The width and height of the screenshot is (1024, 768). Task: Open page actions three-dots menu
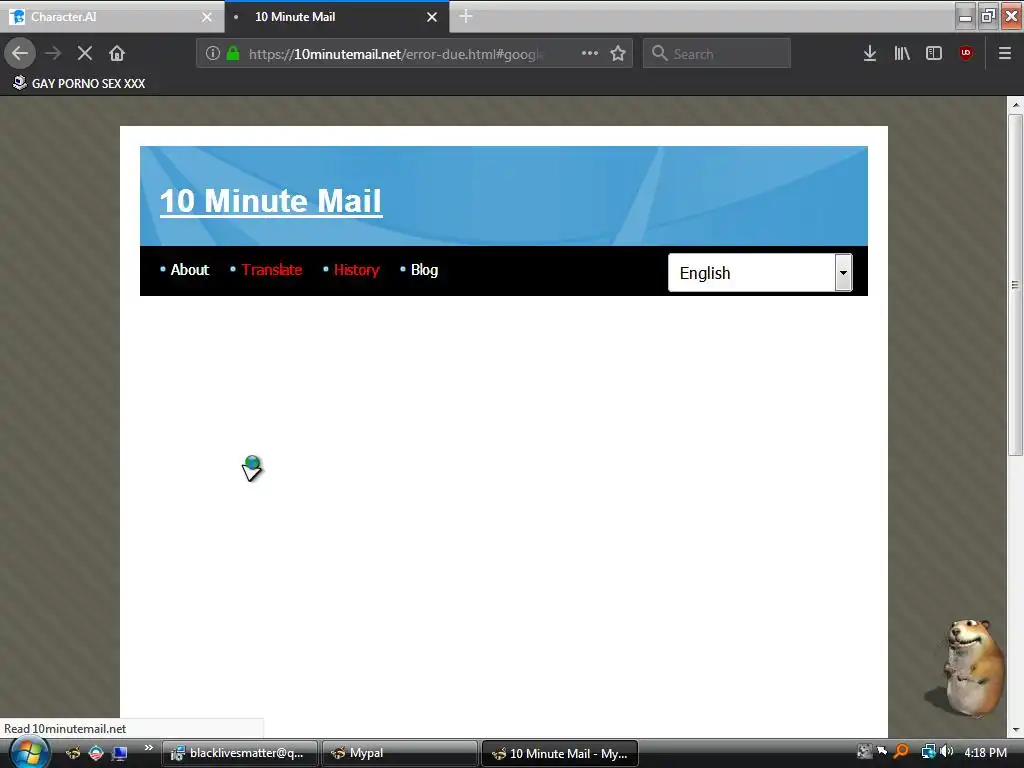click(x=590, y=53)
